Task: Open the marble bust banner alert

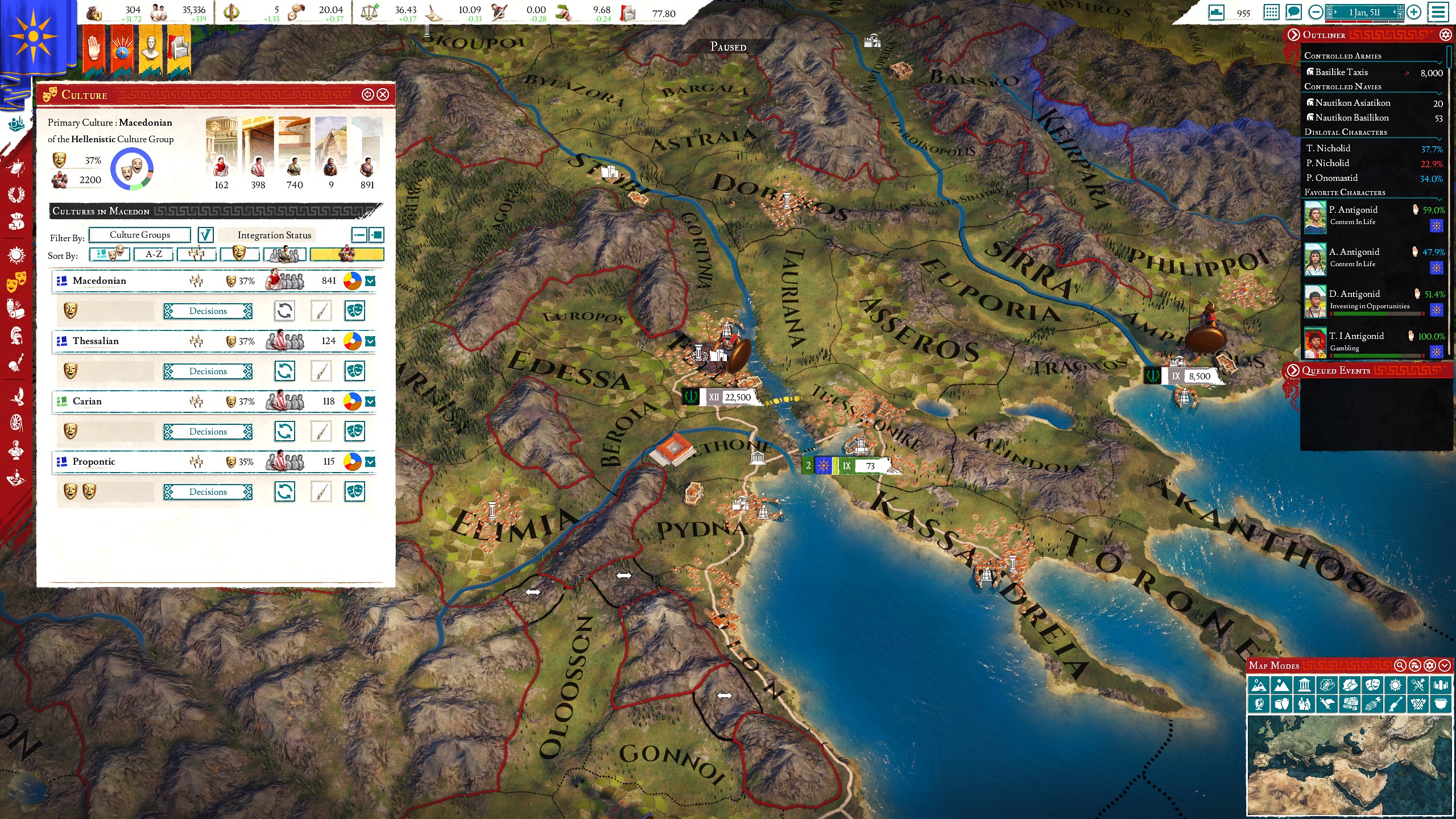Action: pos(150,50)
